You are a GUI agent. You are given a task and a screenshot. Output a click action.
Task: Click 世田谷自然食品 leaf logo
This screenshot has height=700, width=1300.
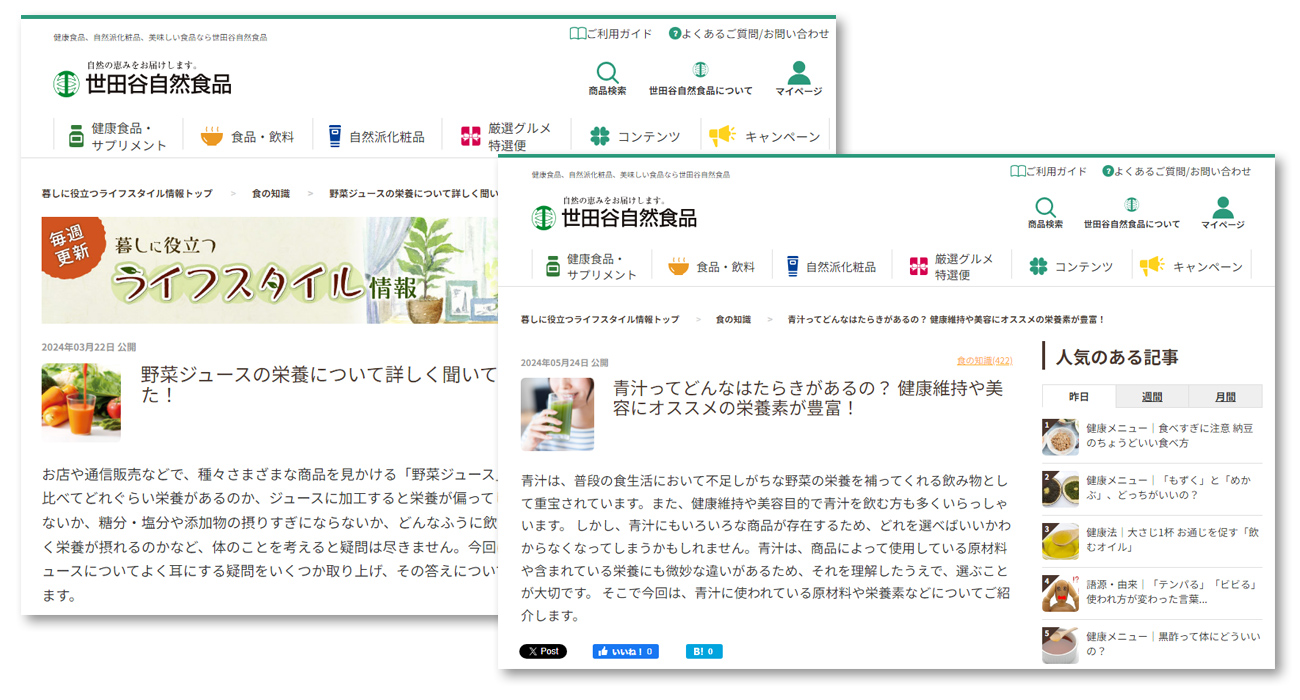pyautogui.click(x=545, y=216)
